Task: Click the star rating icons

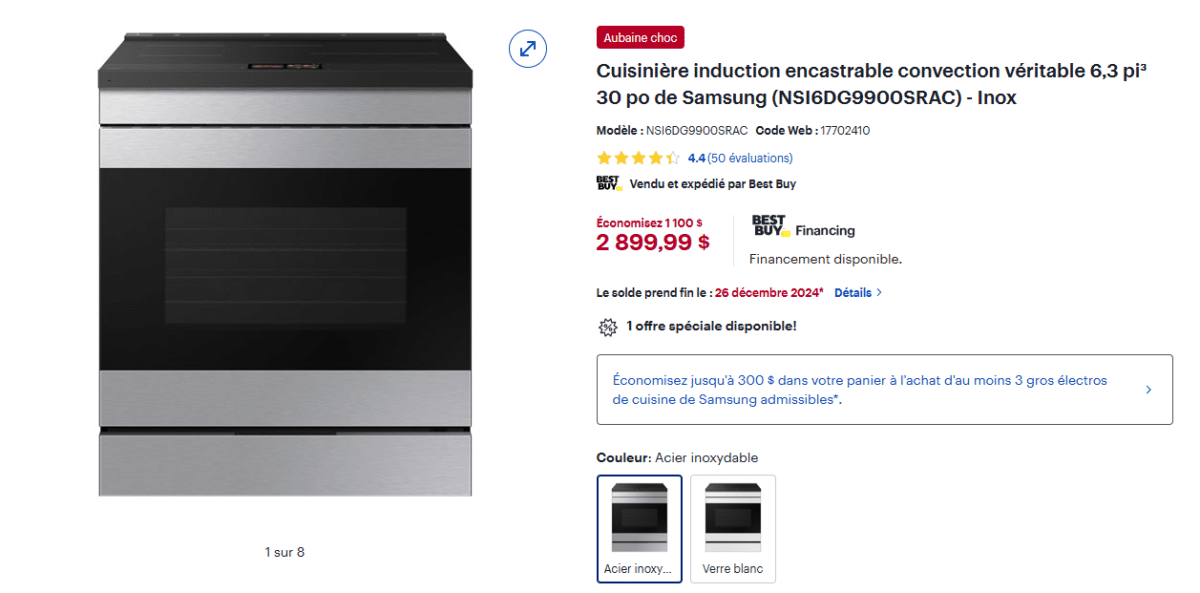Action: 638,158
